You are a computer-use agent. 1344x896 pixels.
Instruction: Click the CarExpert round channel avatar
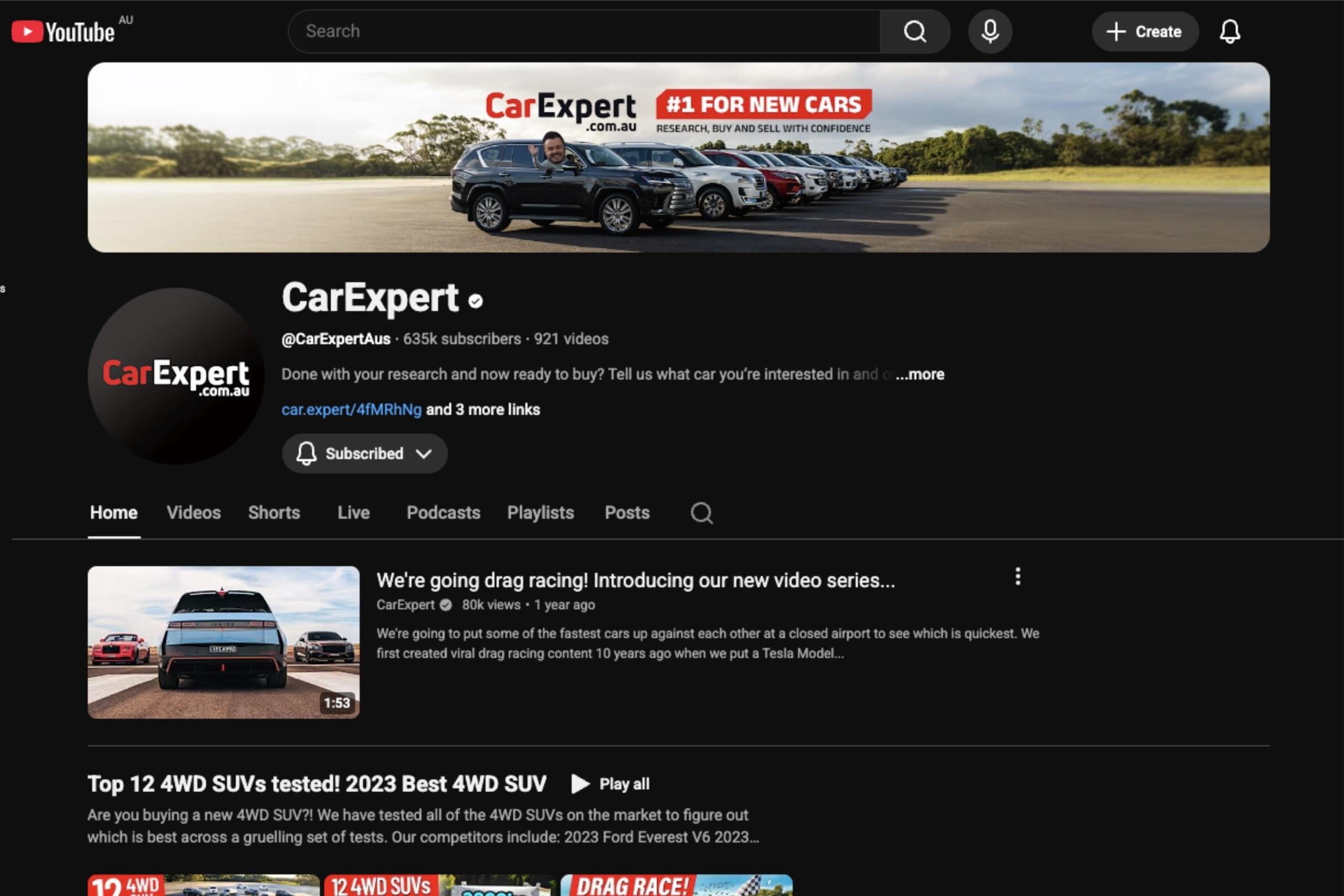(x=176, y=376)
